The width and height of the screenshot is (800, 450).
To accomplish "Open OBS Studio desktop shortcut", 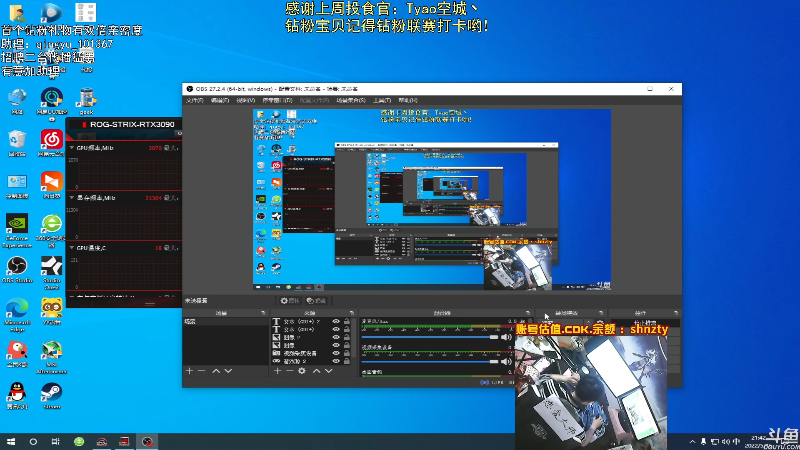I will (x=17, y=270).
